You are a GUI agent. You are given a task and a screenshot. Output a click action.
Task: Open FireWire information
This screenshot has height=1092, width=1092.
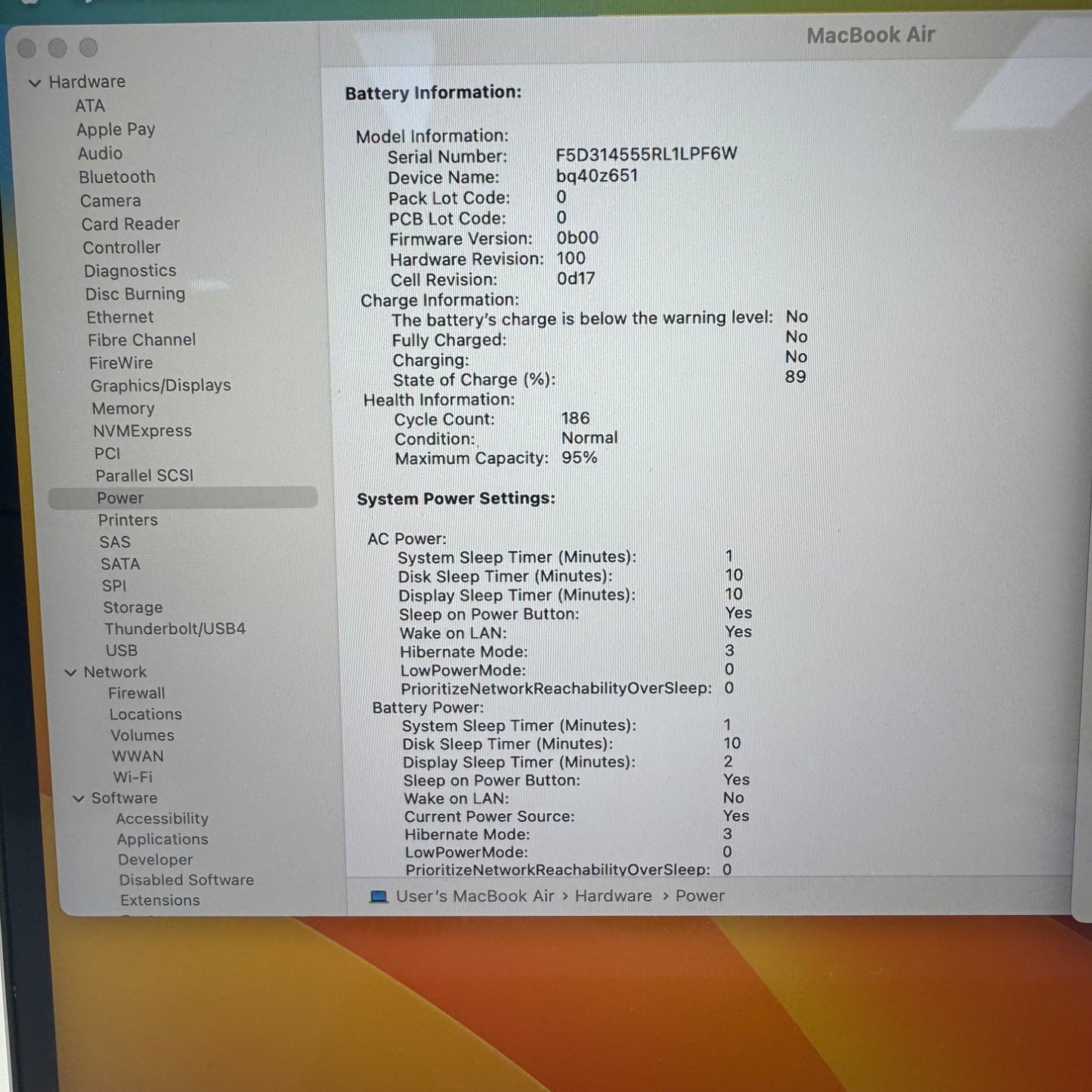coord(121,363)
